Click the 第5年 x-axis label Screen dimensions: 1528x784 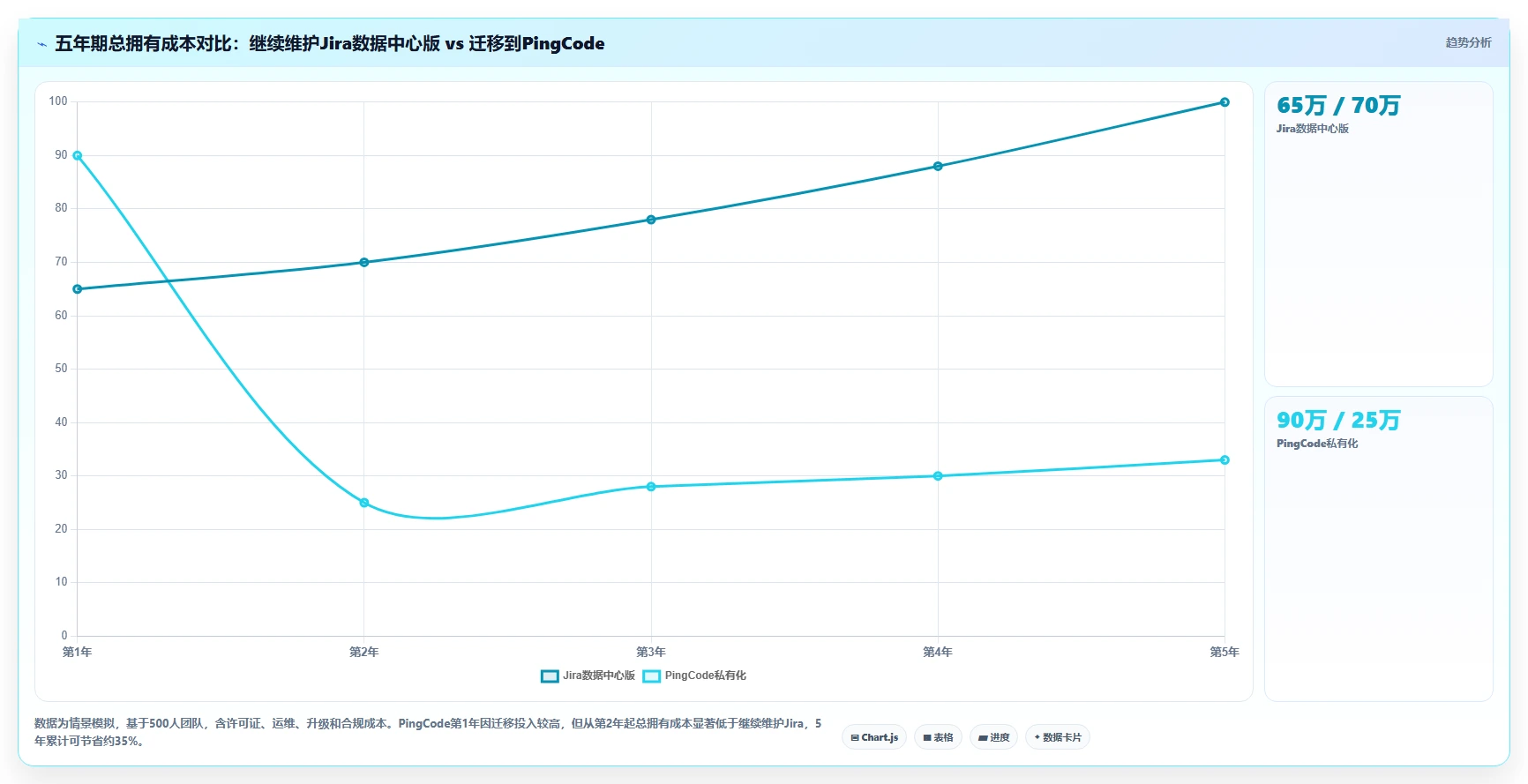click(x=1225, y=653)
